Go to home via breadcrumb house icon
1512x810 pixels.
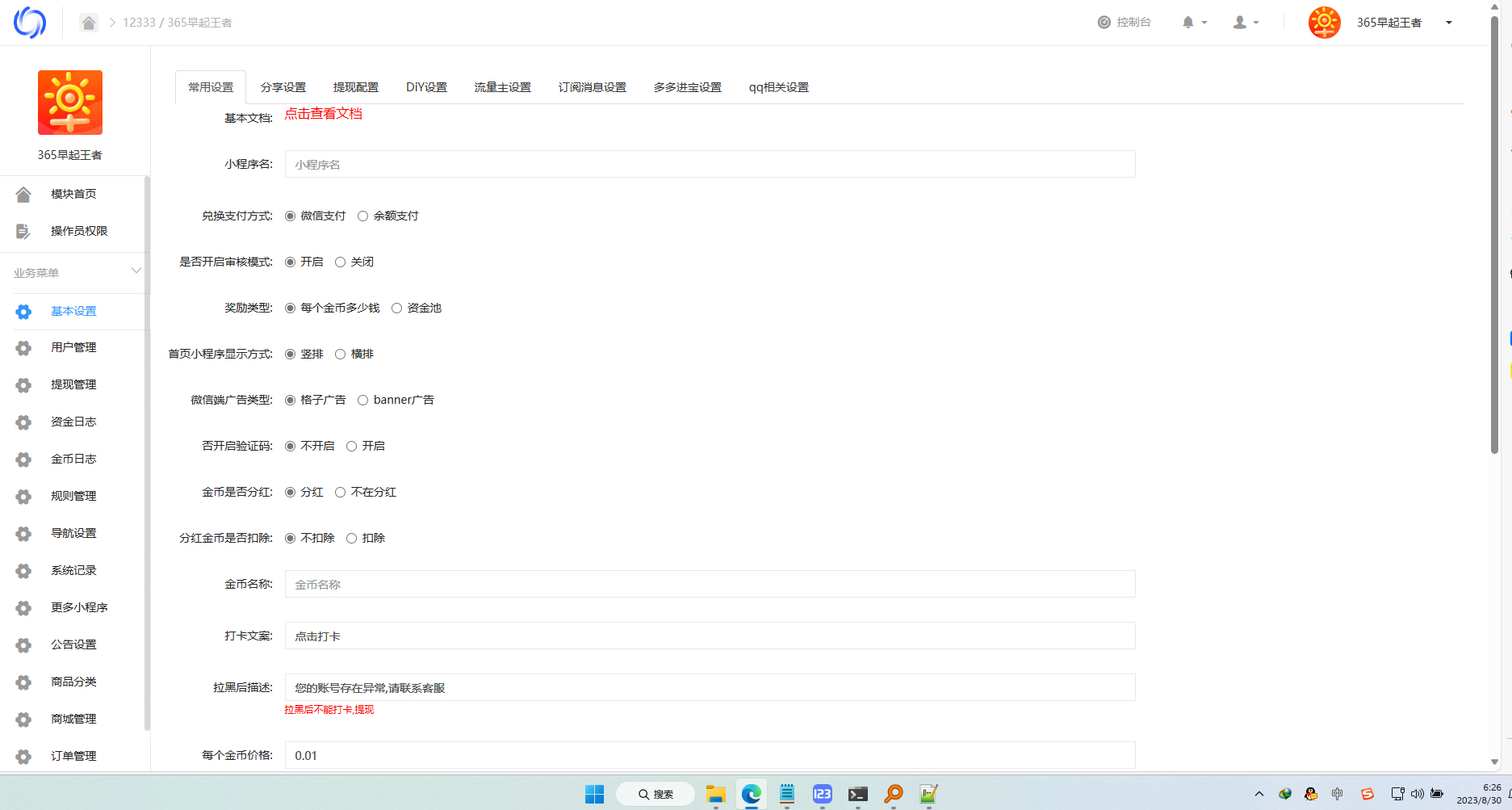click(x=89, y=23)
